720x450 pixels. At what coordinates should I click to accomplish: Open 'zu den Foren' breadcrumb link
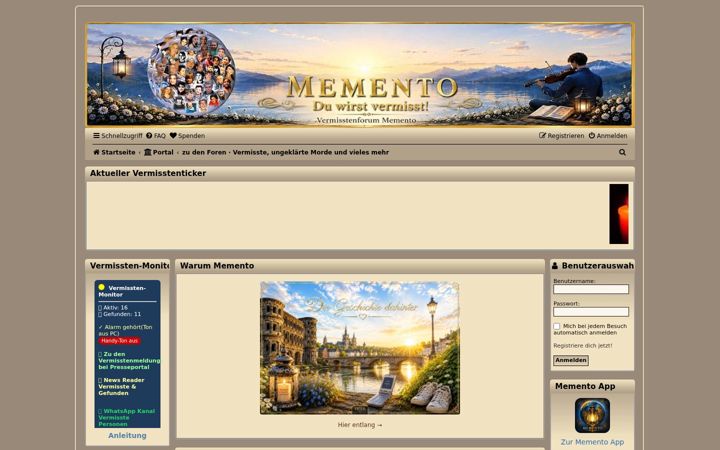tap(286, 152)
